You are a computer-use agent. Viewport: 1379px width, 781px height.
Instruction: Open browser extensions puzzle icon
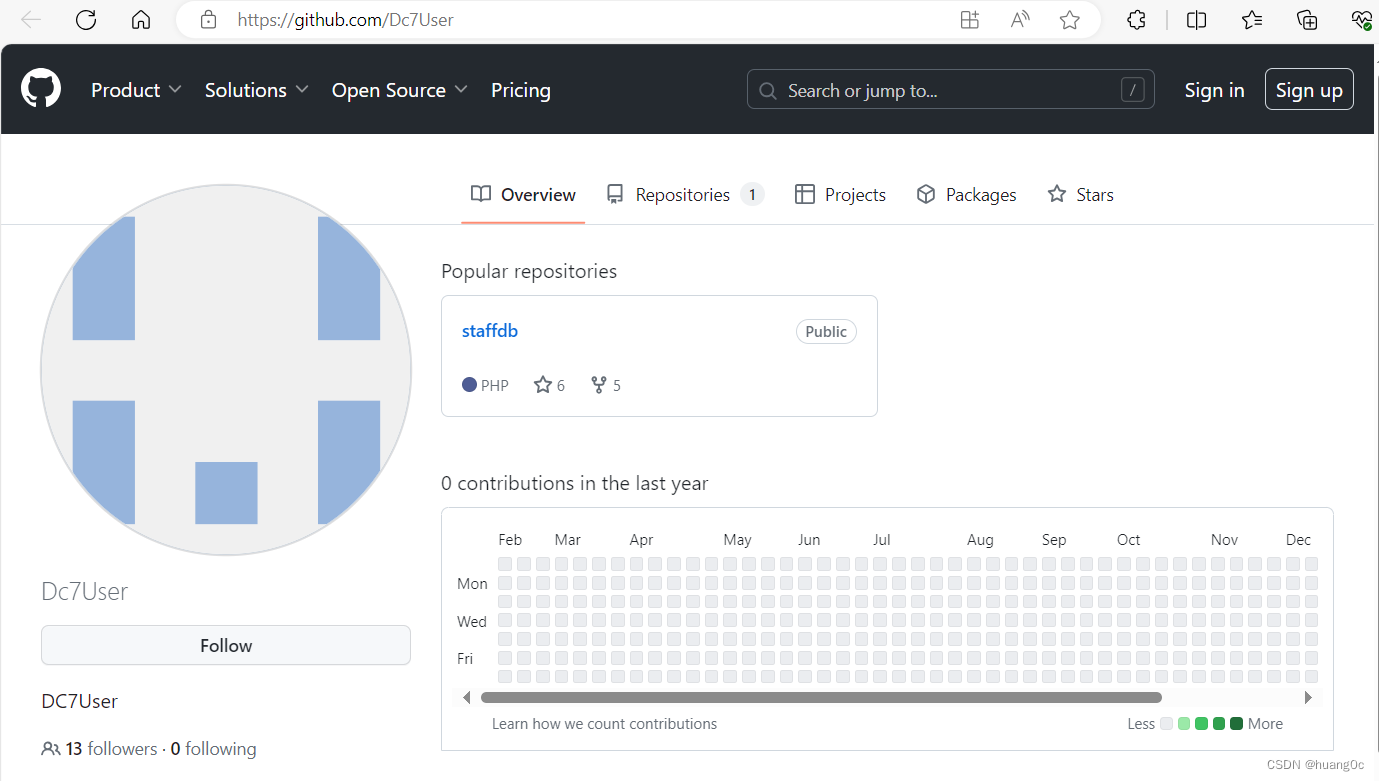pyautogui.click(x=1136, y=20)
